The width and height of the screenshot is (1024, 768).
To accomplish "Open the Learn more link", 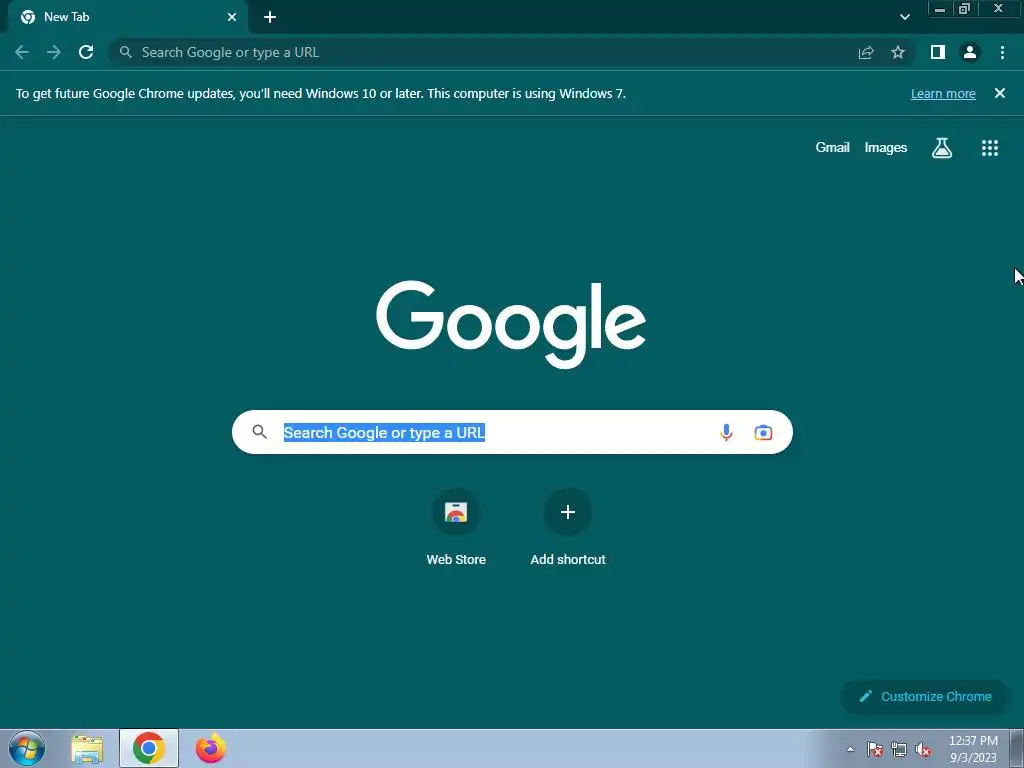I will [943, 93].
